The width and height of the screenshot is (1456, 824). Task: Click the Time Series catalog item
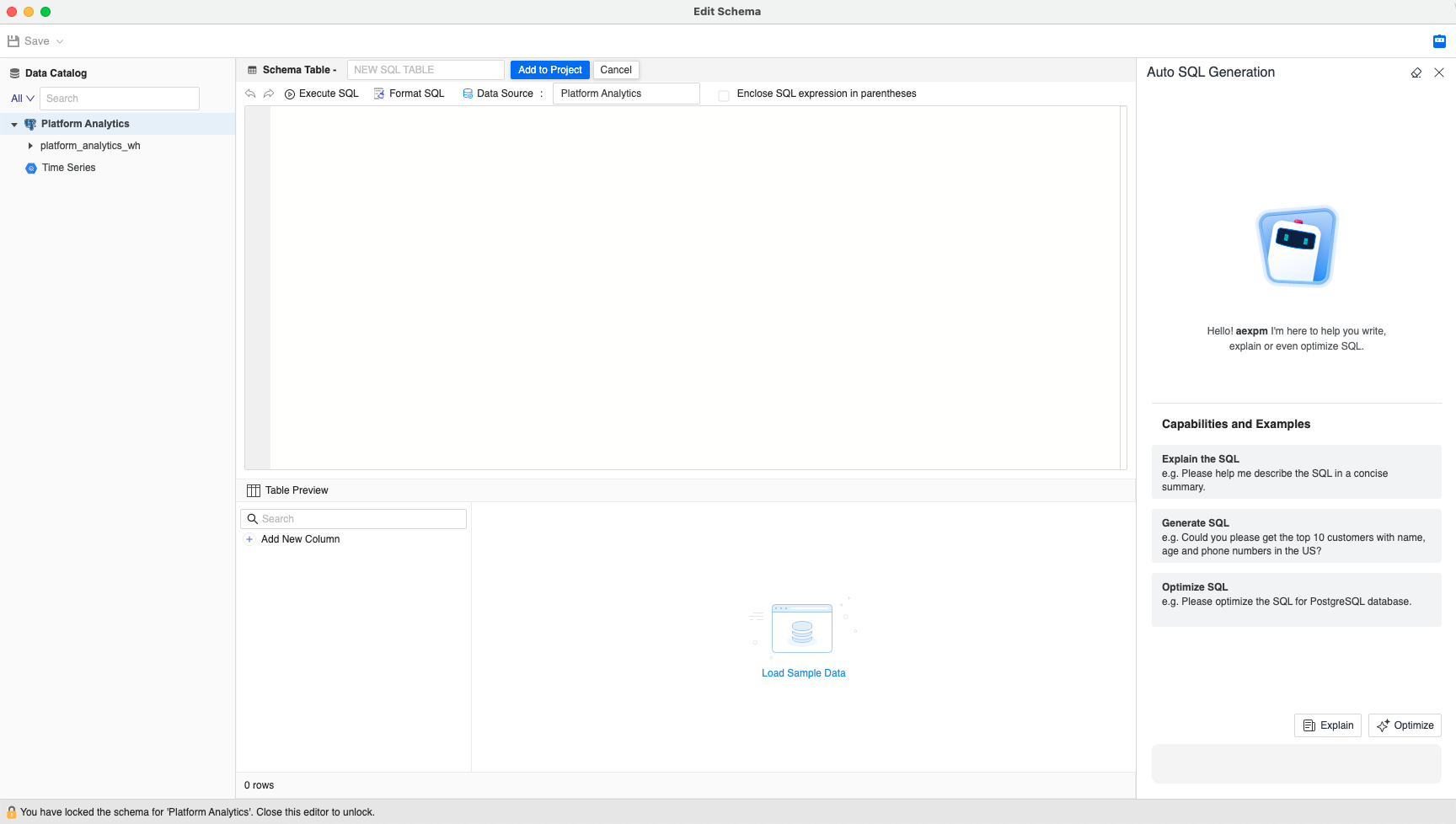(x=68, y=168)
